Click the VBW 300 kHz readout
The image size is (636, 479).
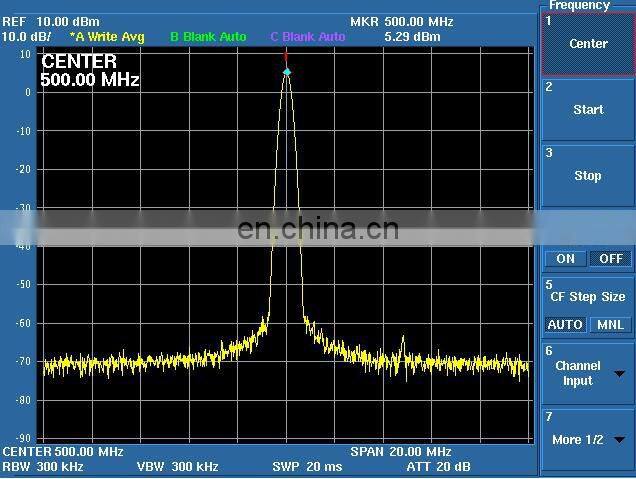coord(178,467)
